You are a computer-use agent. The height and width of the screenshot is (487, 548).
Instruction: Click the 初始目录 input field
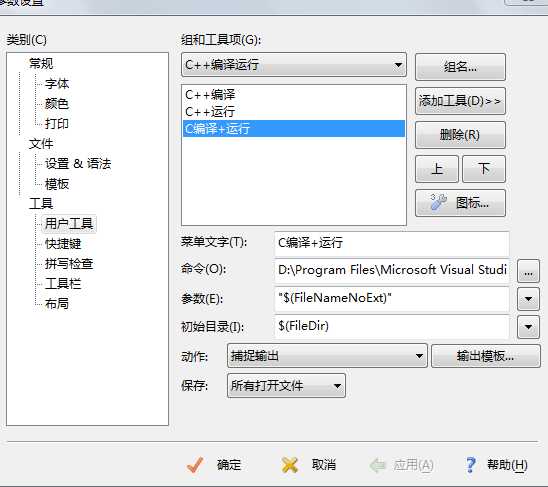[x=391, y=327]
